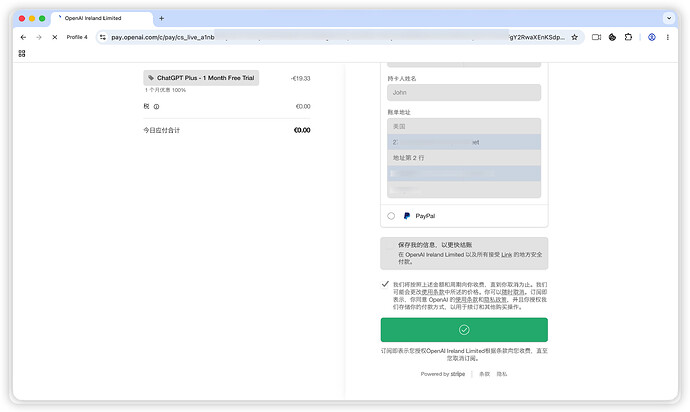
Task: Click the green subscribe button
Action: (x=464, y=330)
